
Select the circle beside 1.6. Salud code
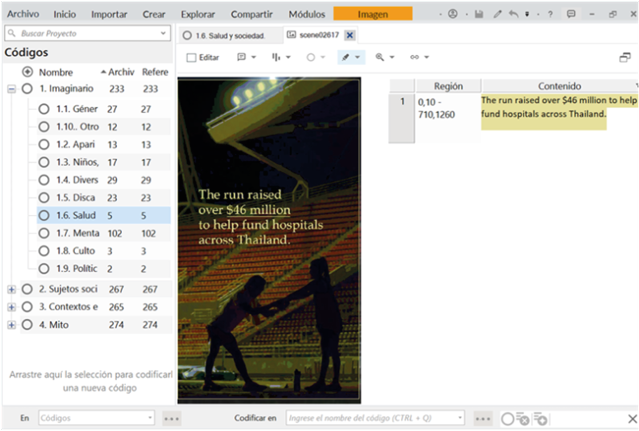pyautogui.click(x=44, y=215)
